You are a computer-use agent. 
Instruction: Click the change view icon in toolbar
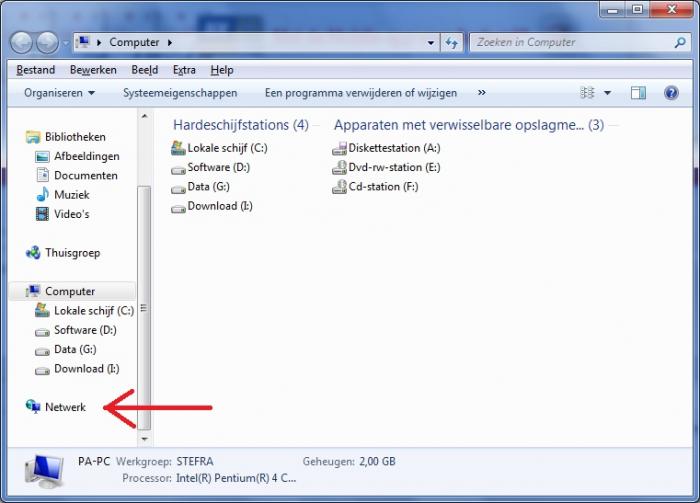point(587,93)
